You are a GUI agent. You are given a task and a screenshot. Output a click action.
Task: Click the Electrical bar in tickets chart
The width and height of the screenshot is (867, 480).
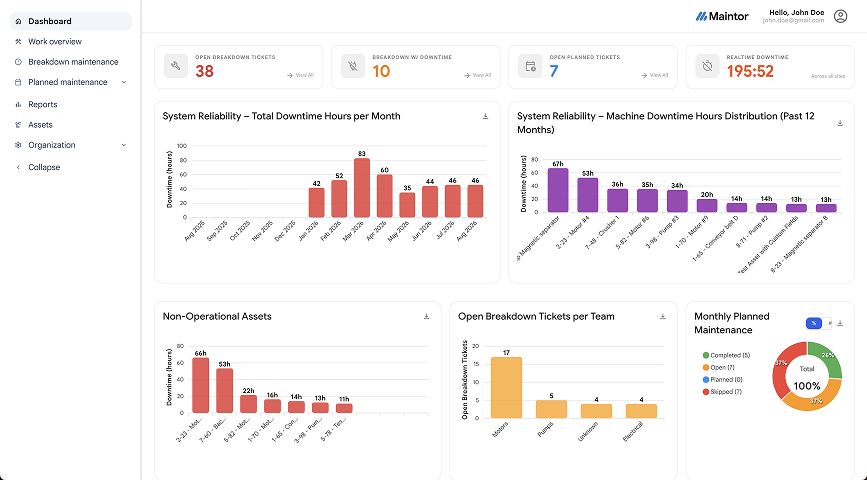(641, 411)
